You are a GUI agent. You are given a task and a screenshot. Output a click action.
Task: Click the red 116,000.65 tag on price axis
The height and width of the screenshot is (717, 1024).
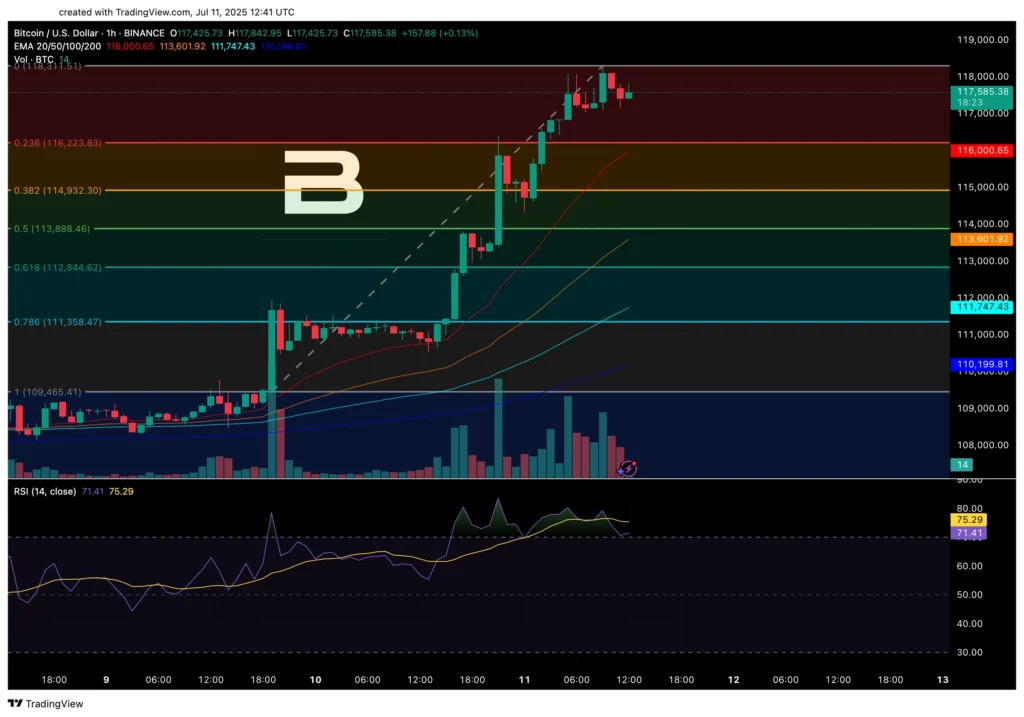click(982, 150)
